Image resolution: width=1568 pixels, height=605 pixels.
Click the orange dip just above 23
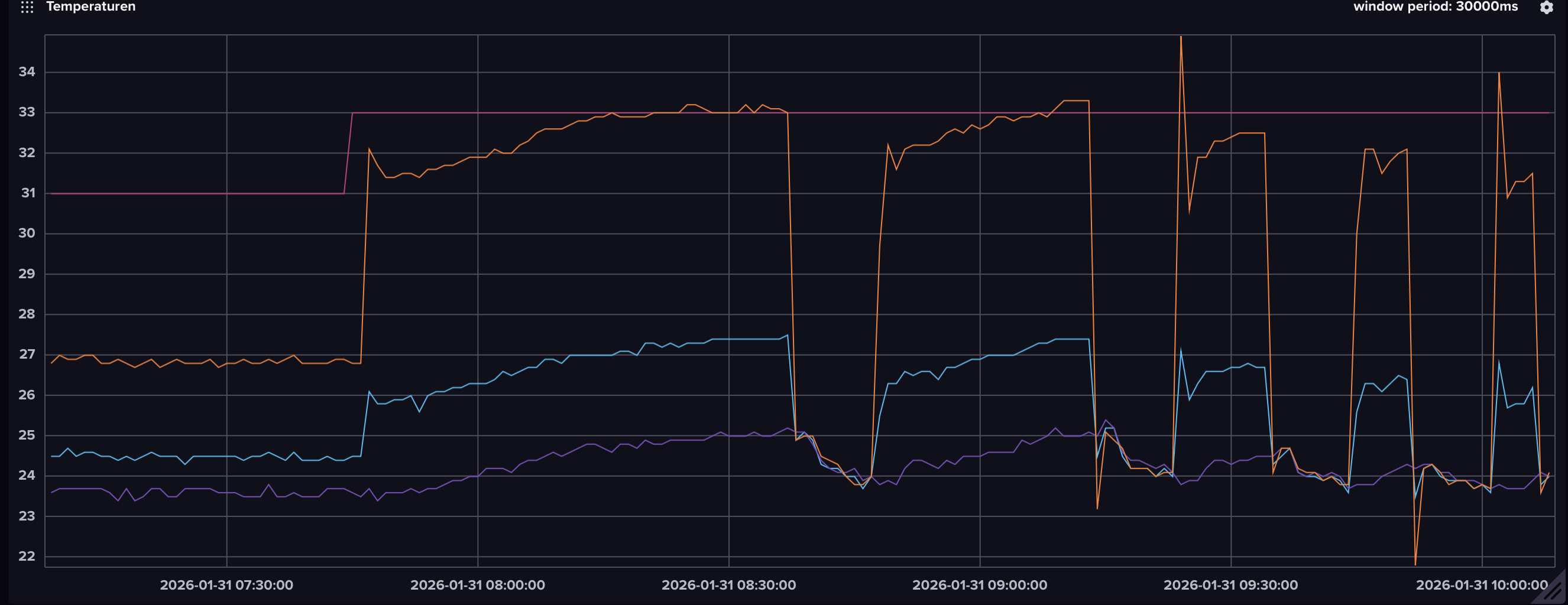pos(1097,508)
